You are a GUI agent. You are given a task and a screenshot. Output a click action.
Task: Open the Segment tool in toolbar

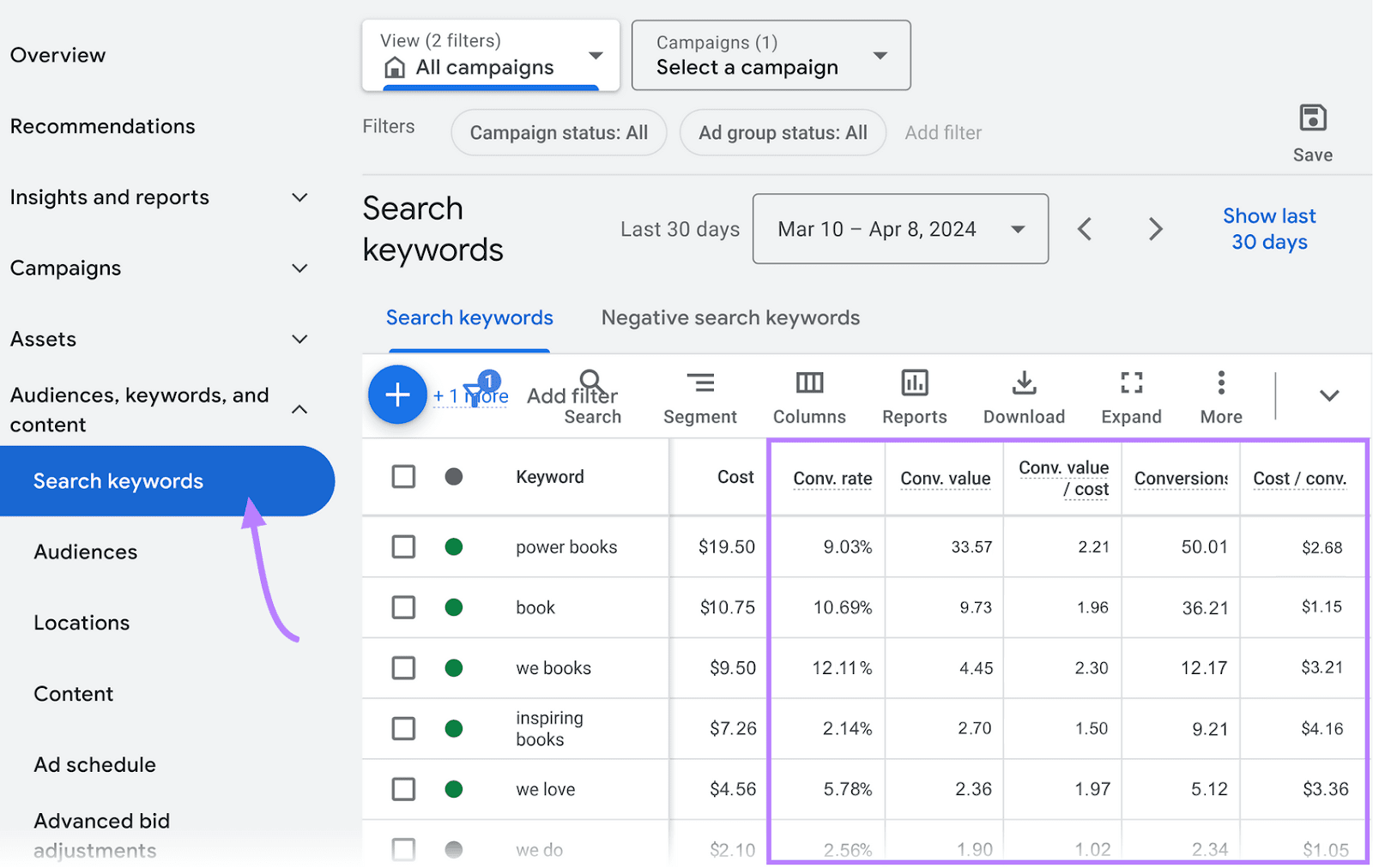pyautogui.click(x=699, y=397)
